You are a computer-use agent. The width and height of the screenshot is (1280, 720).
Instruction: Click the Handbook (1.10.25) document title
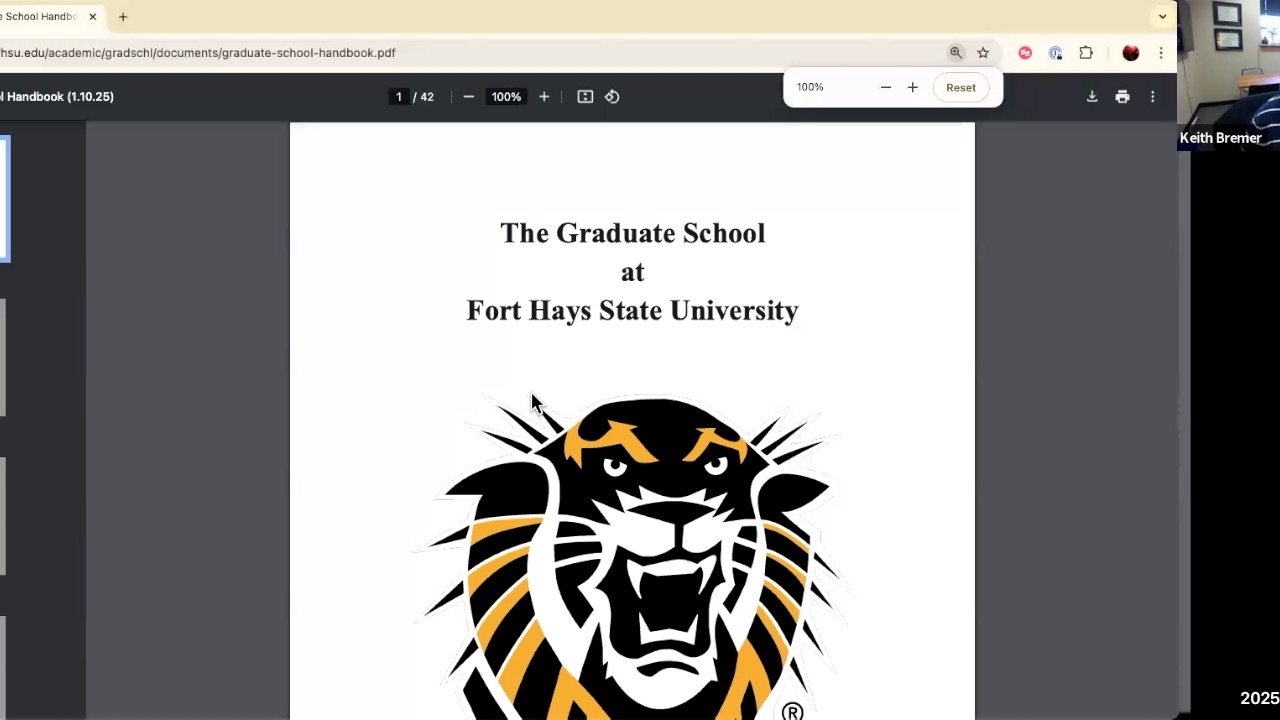[x=57, y=97]
